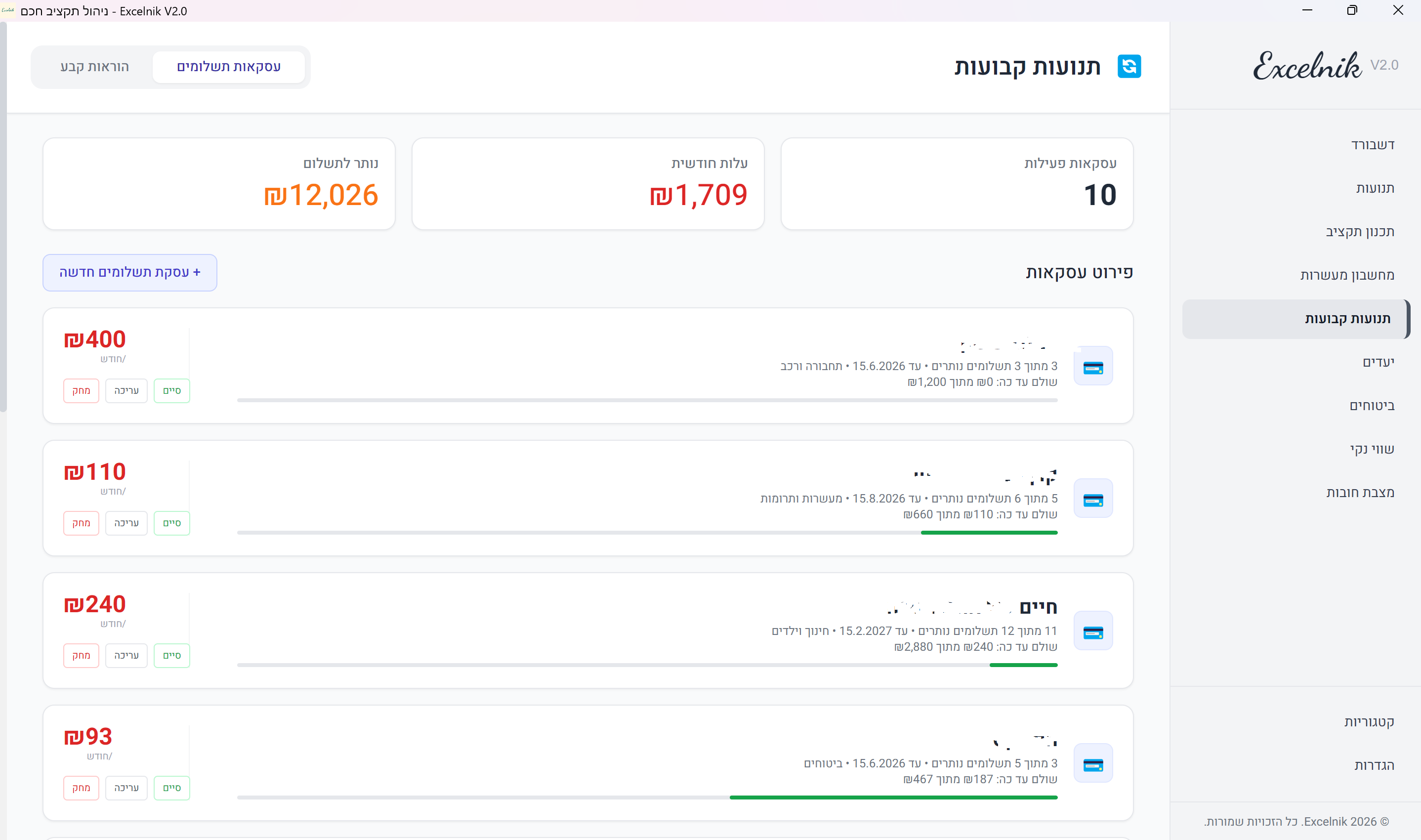This screenshot has width=1421, height=840.
Task: Select the עסקאות תשלומים tab
Action: click(229, 67)
